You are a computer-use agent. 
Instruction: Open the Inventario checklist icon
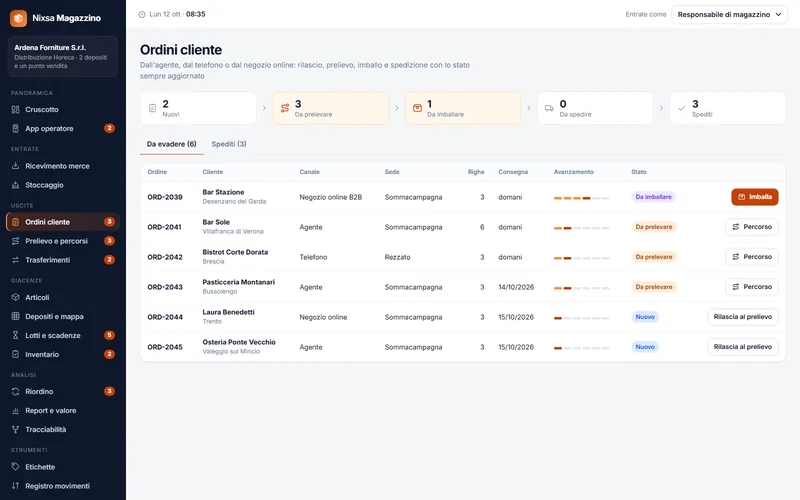(15, 354)
